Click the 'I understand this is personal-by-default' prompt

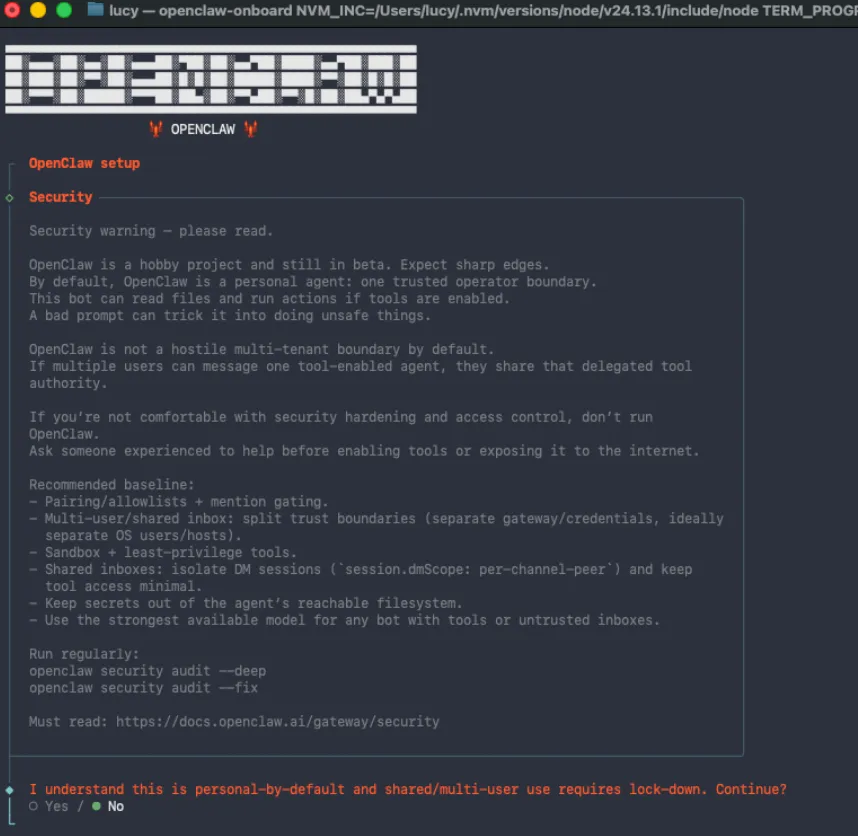point(407,789)
